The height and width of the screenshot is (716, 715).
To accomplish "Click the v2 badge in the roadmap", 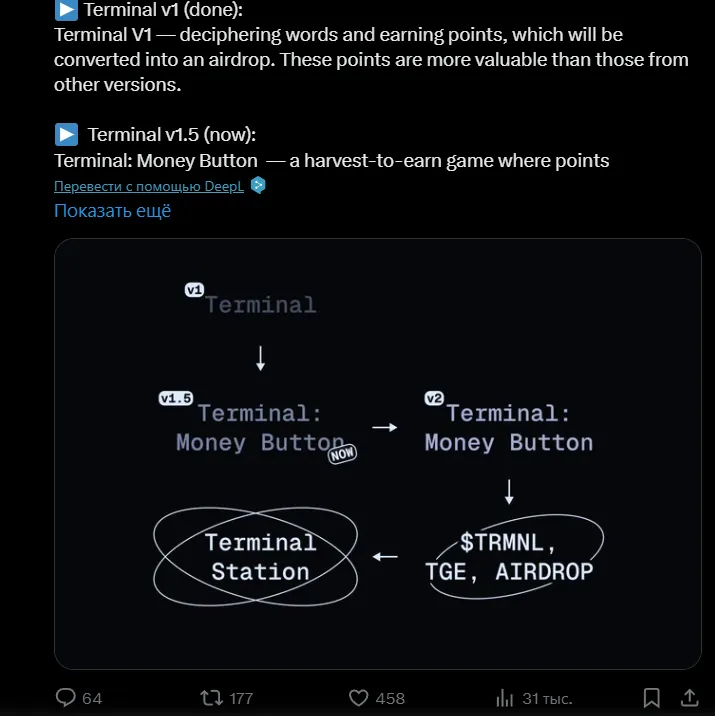I will pos(434,398).
